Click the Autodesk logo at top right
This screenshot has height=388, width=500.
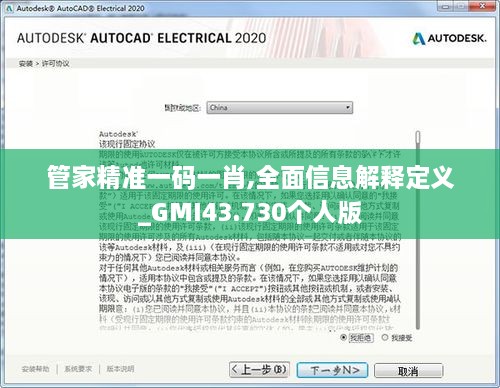[449, 39]
